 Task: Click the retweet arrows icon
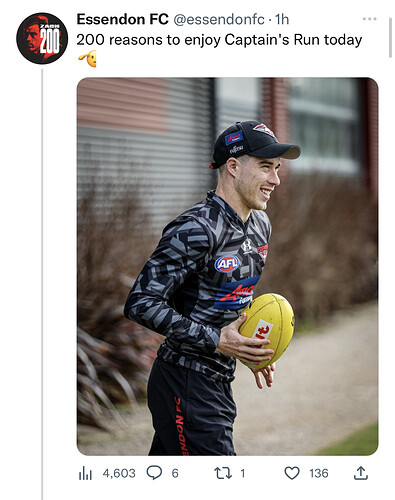pyautogui.click(x=223, y=473)
